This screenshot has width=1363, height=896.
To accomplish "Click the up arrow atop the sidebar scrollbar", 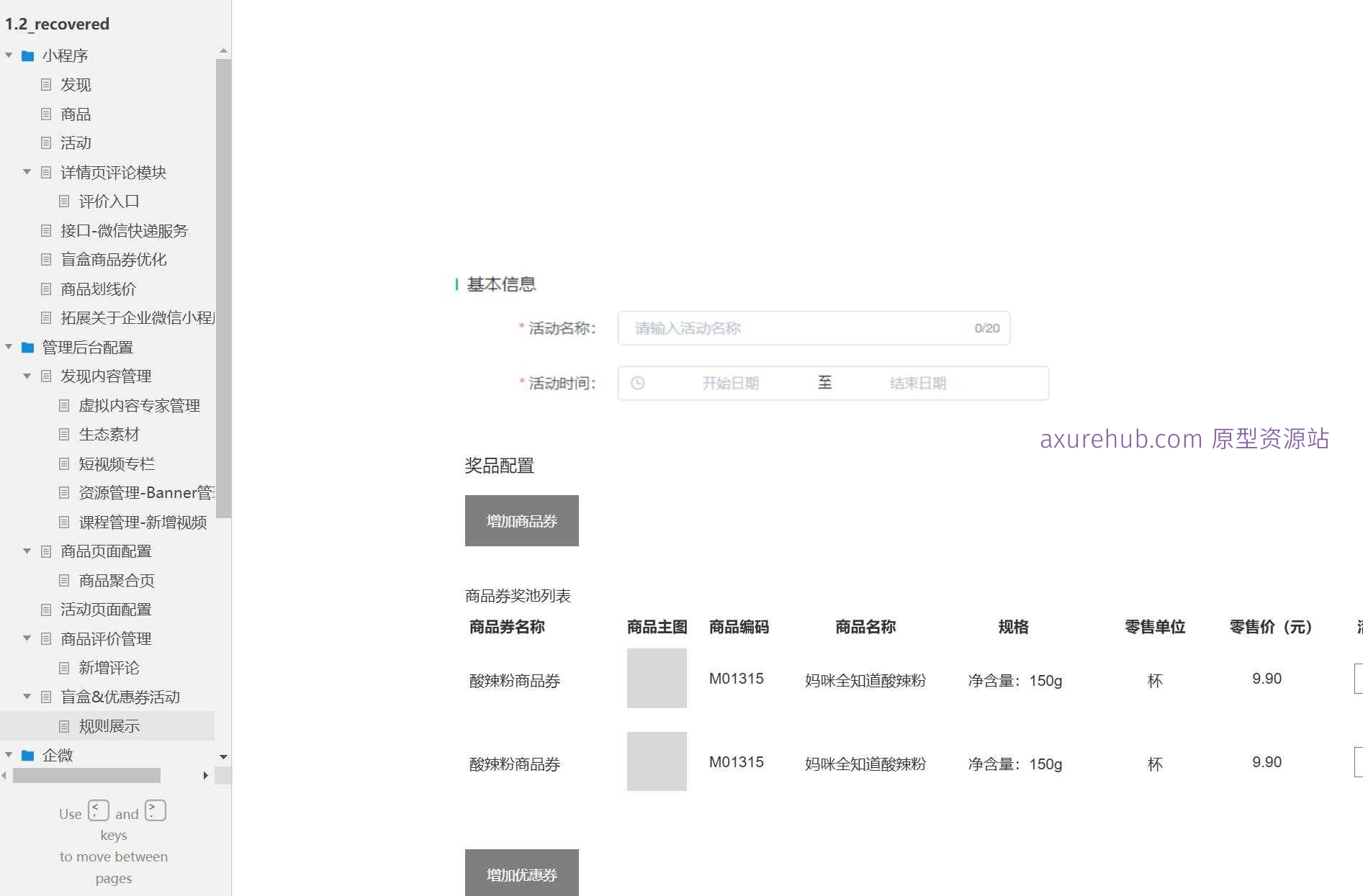I will 223,50.
